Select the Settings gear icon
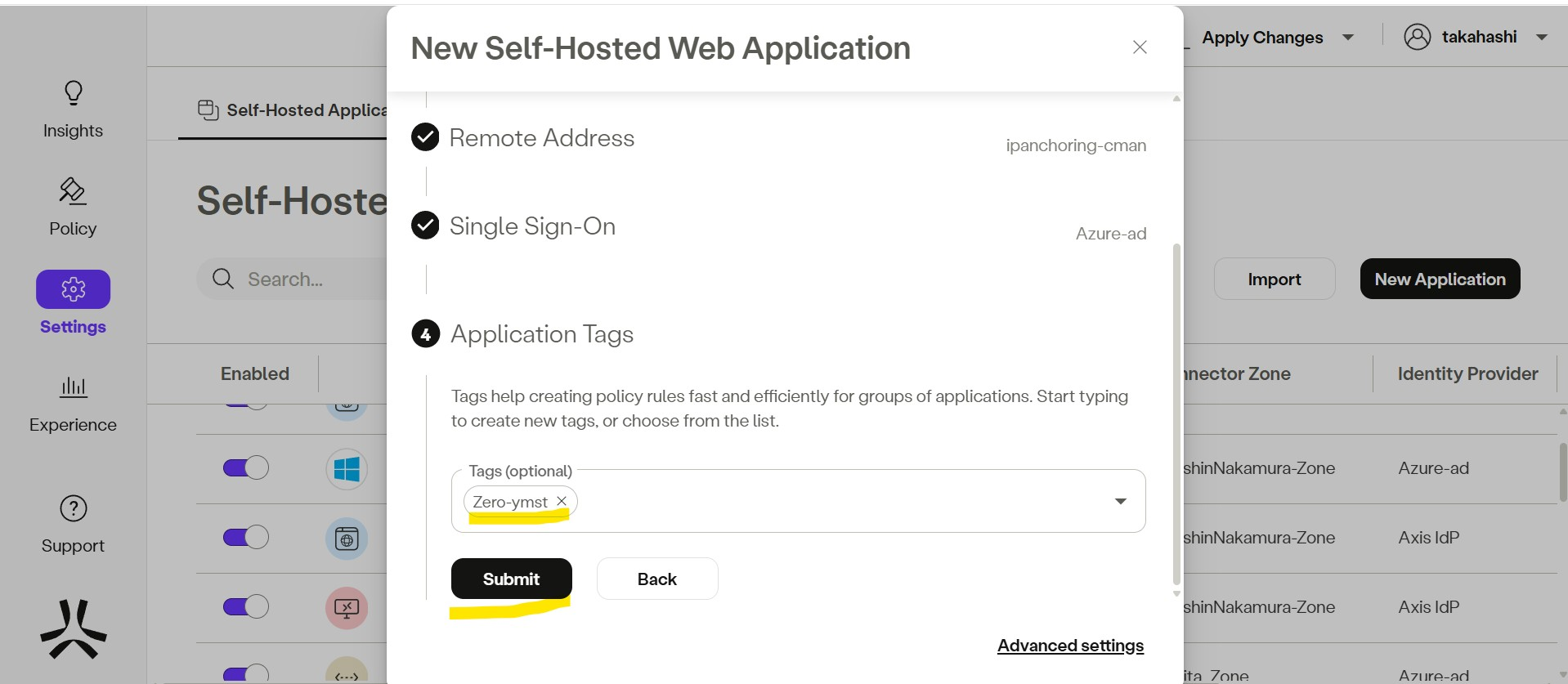Image resolution: width=1568 pixels, height=684 pixels. 74,289
